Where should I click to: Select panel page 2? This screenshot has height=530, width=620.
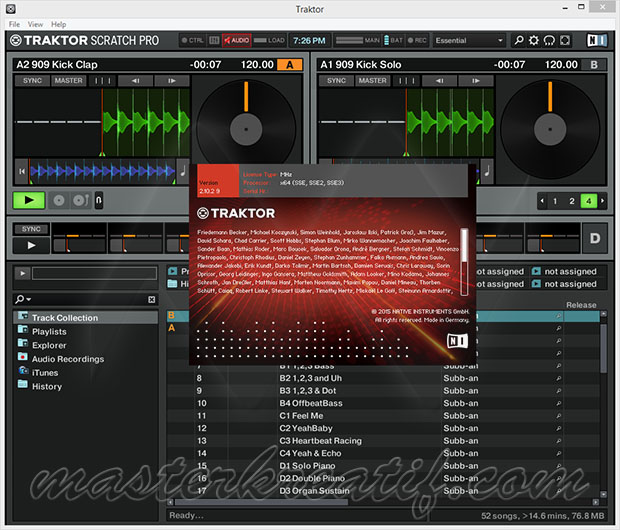pyautogui.click(x=572, y=201)
